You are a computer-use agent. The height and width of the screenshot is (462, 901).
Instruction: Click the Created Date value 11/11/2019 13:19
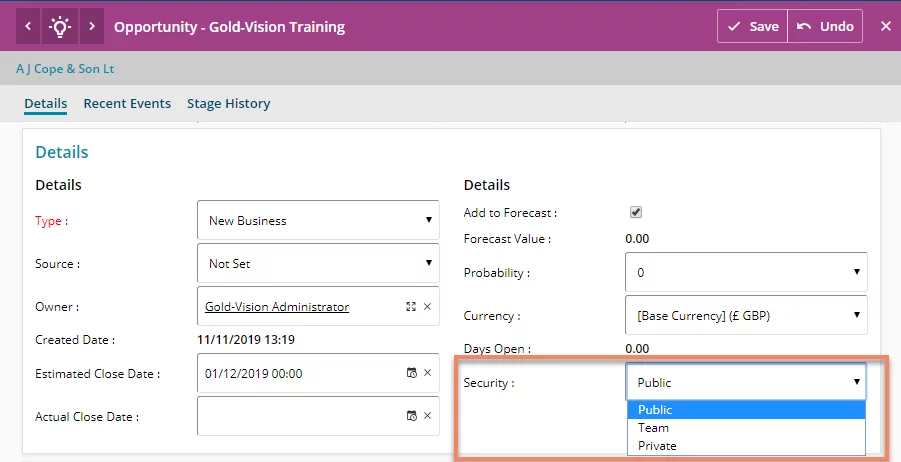tap(246, 340)
